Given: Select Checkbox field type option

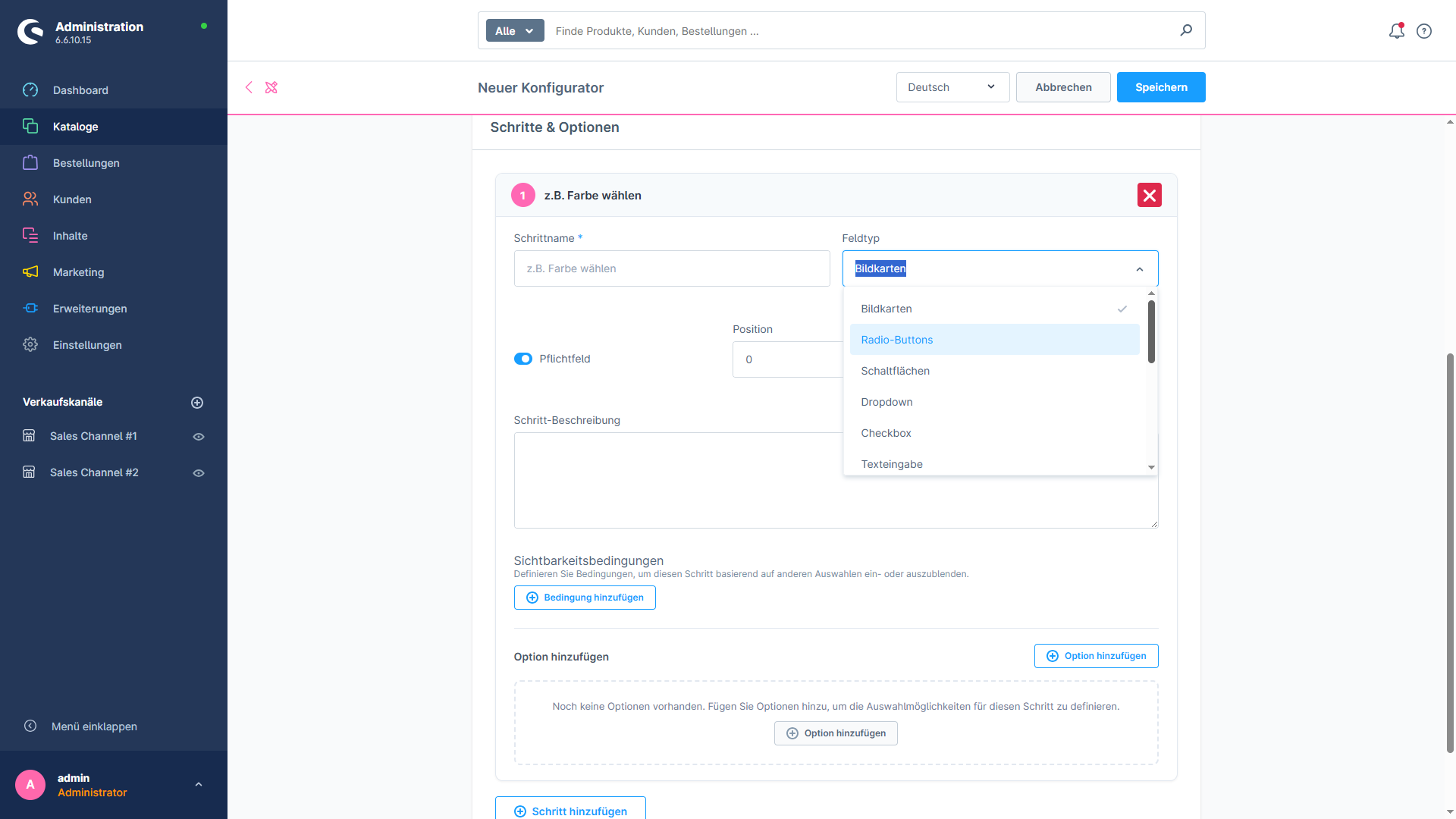Looking at the screenshot, I should point(994,433).
